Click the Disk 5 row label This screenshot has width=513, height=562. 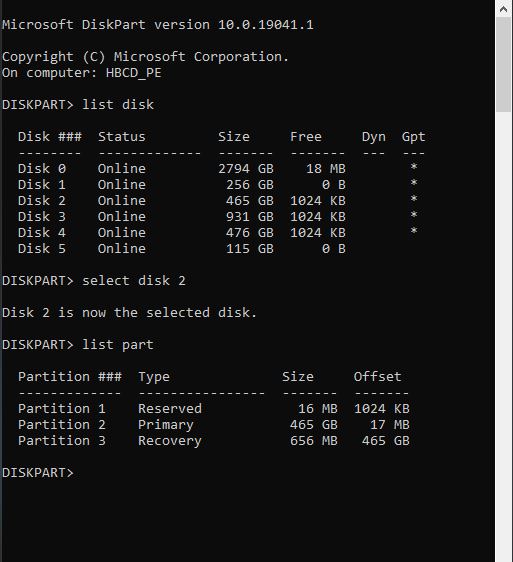coord(42,249)
